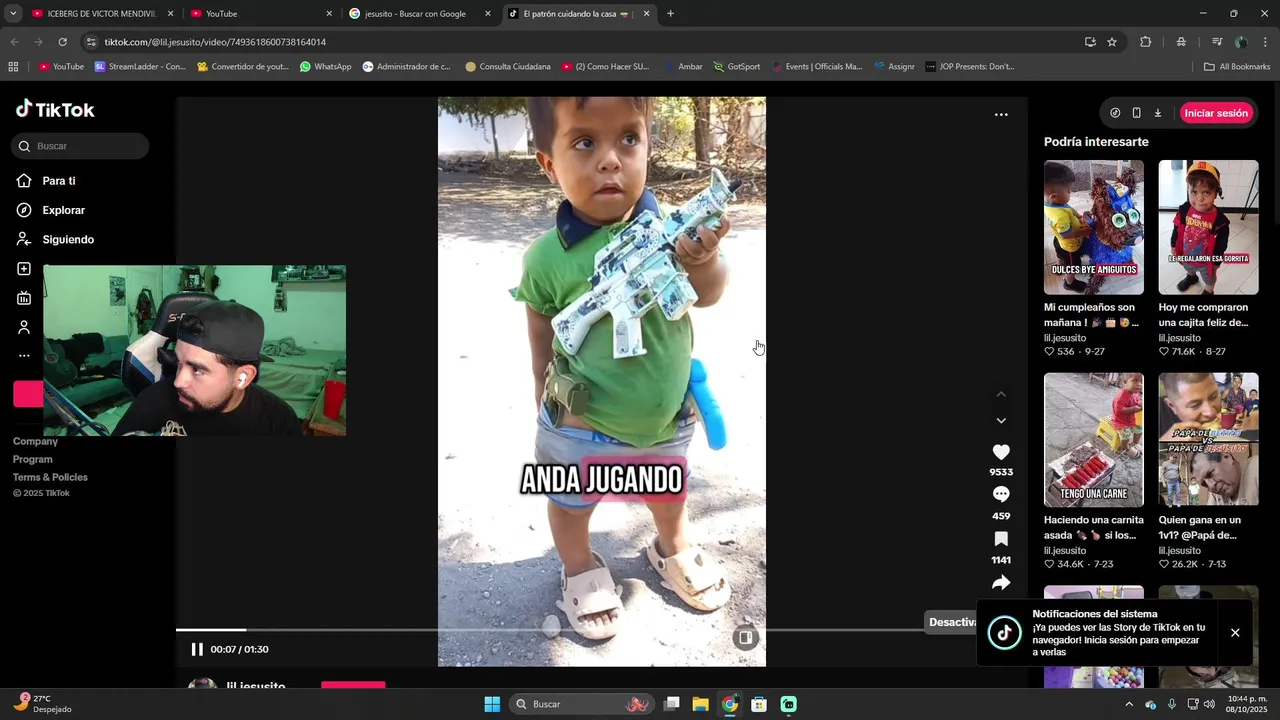Screen dimensions: 1280x720
Task: Open the Chrome apps grid icon
Action: click(x=13, y=67)
